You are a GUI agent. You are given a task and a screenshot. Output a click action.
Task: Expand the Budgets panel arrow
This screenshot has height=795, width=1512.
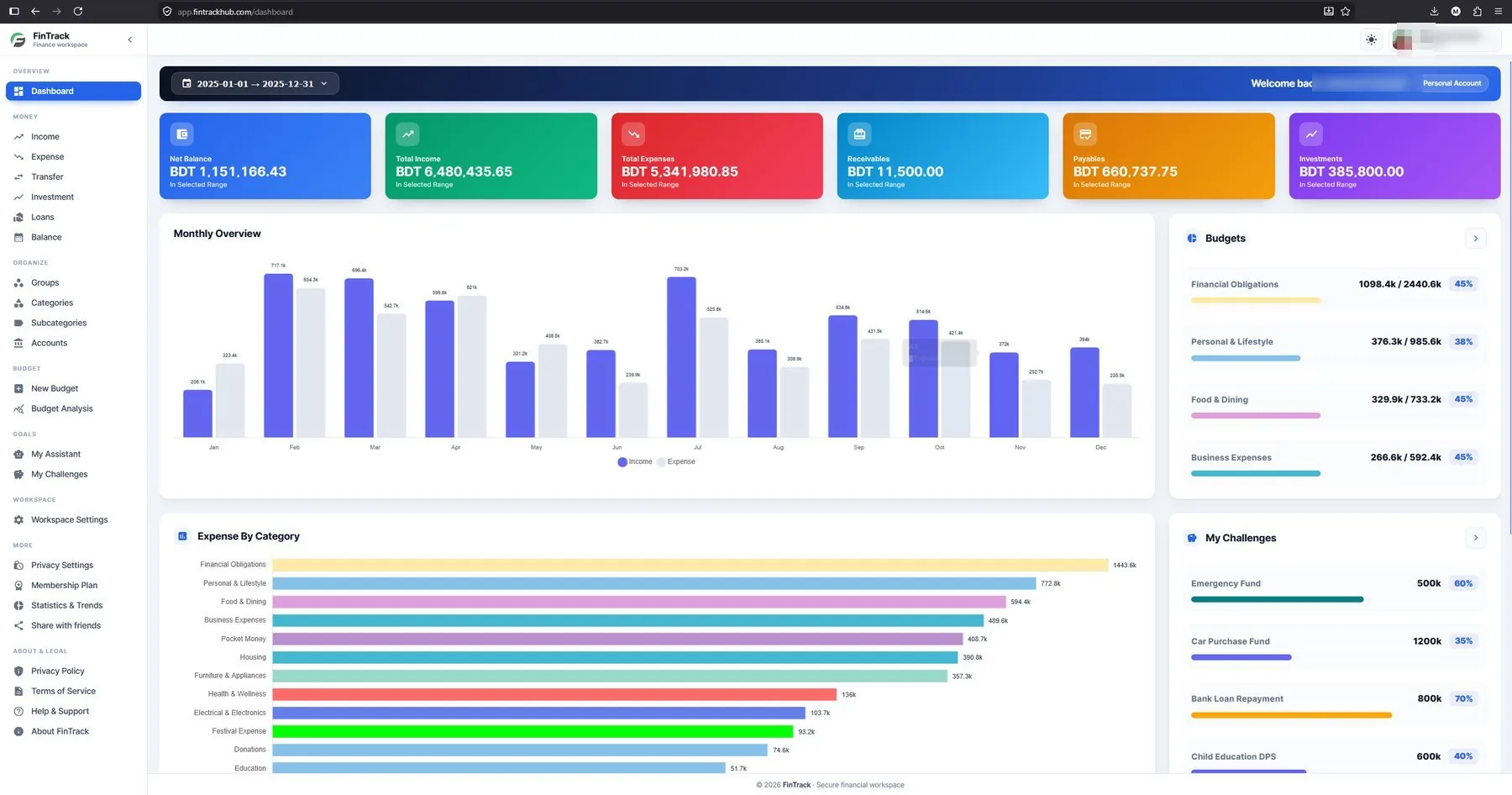tap(1476, 238)
